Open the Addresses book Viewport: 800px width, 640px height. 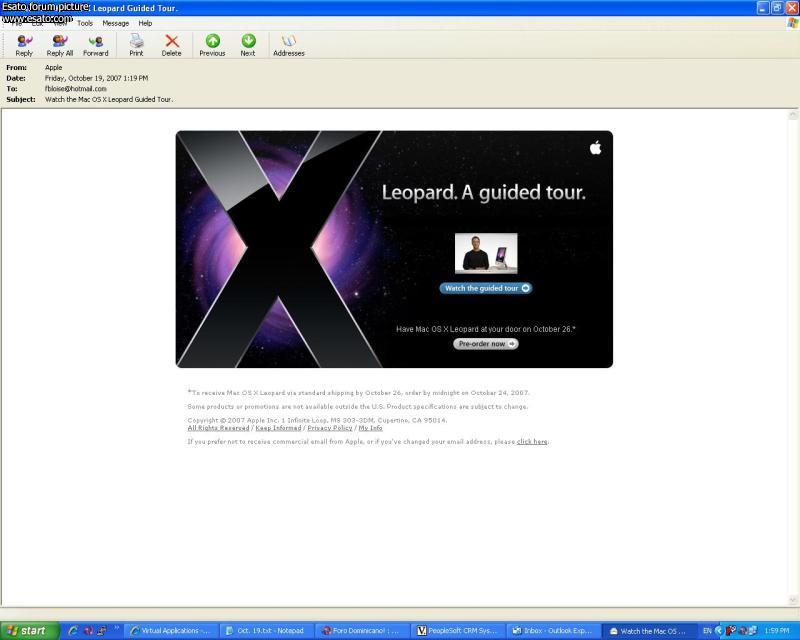coord(288,45)
